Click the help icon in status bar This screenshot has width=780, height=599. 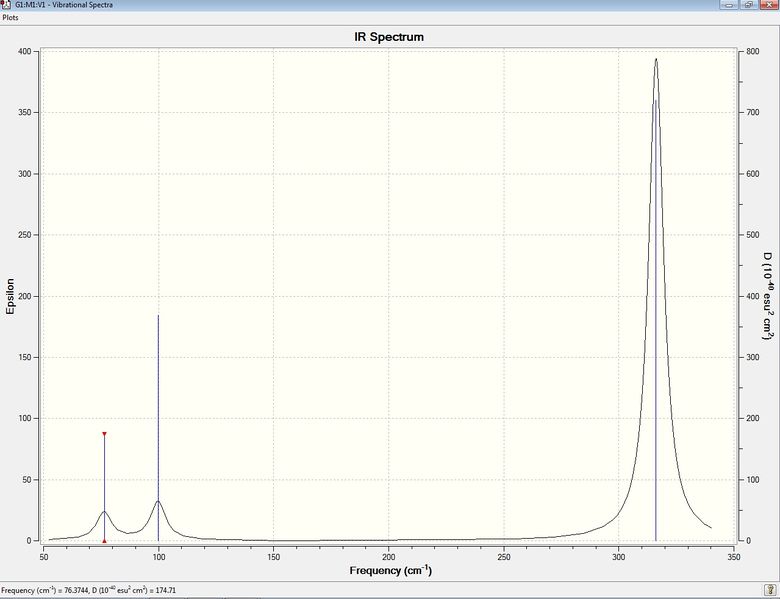[x=770, y=590]
